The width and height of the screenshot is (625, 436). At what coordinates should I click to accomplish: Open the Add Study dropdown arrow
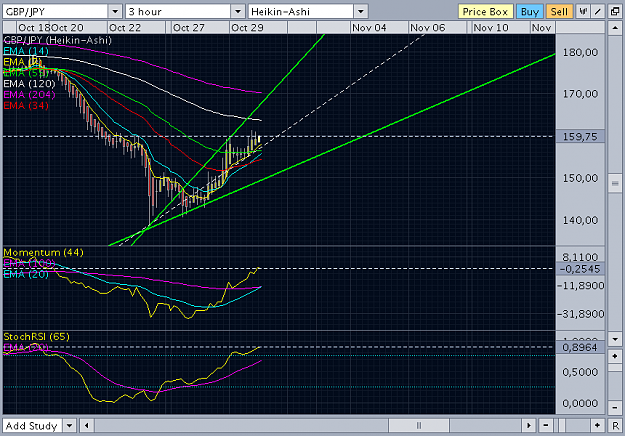[69, 426]
